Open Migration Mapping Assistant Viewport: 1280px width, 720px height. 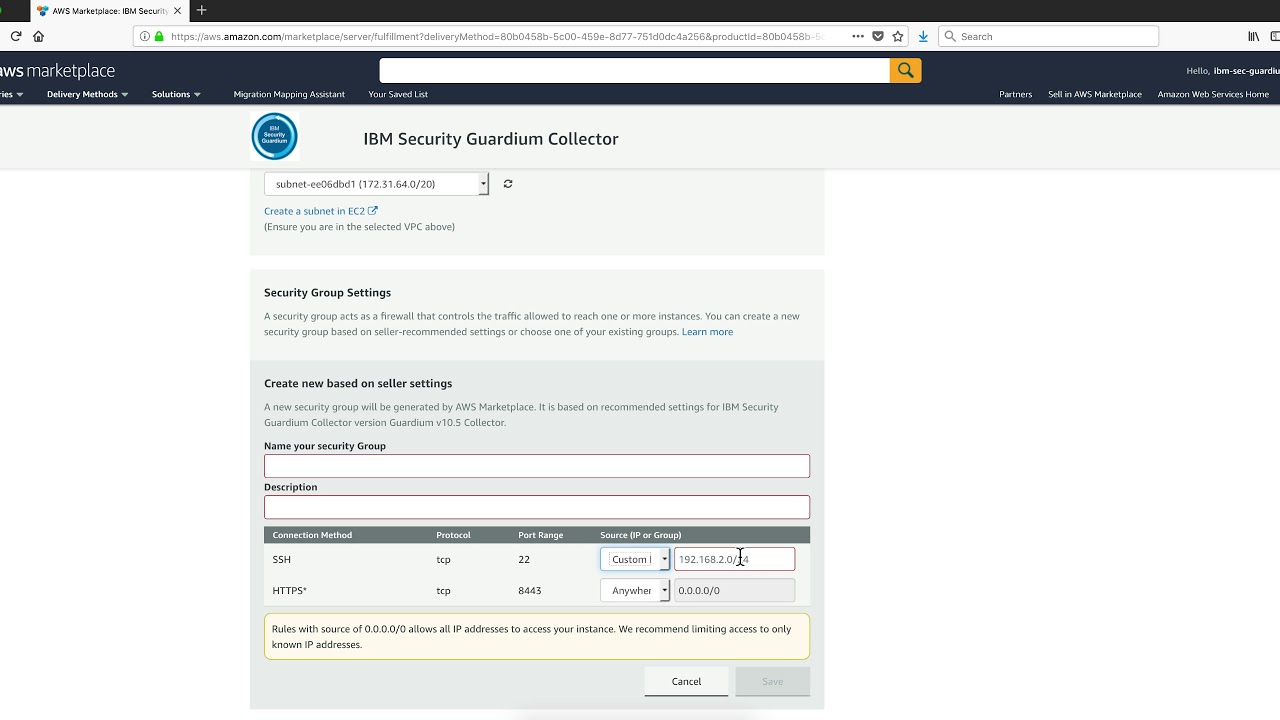click(x=289, y=94)
